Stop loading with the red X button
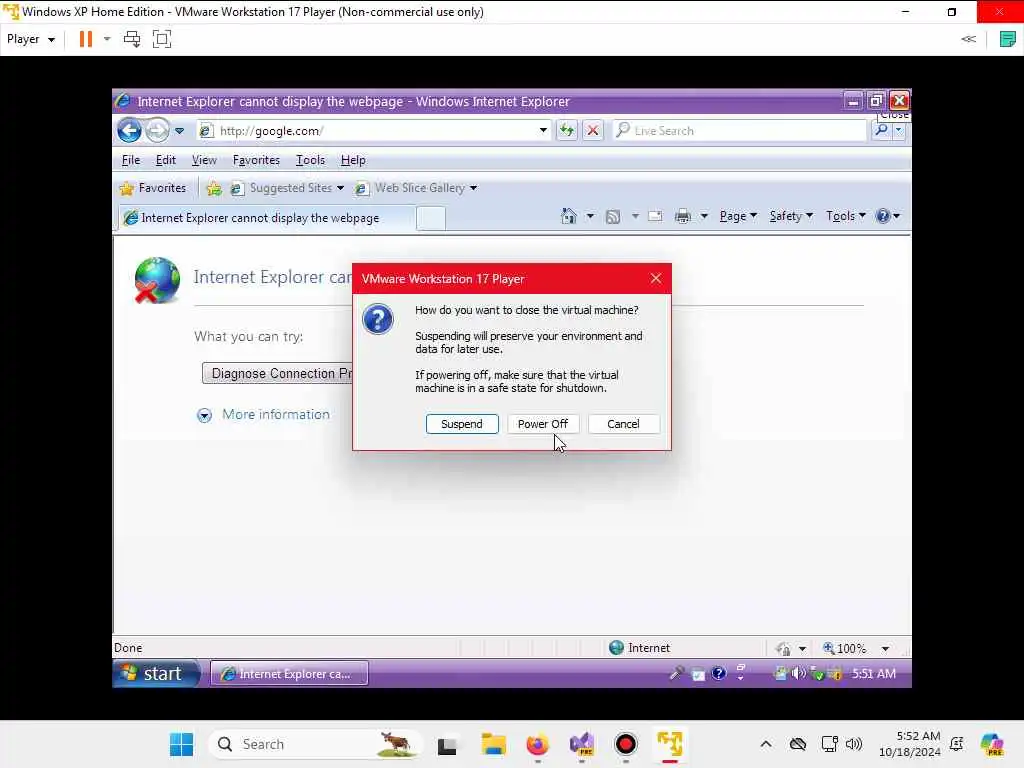The image size is (1024, 768). (x=592, y=131)
